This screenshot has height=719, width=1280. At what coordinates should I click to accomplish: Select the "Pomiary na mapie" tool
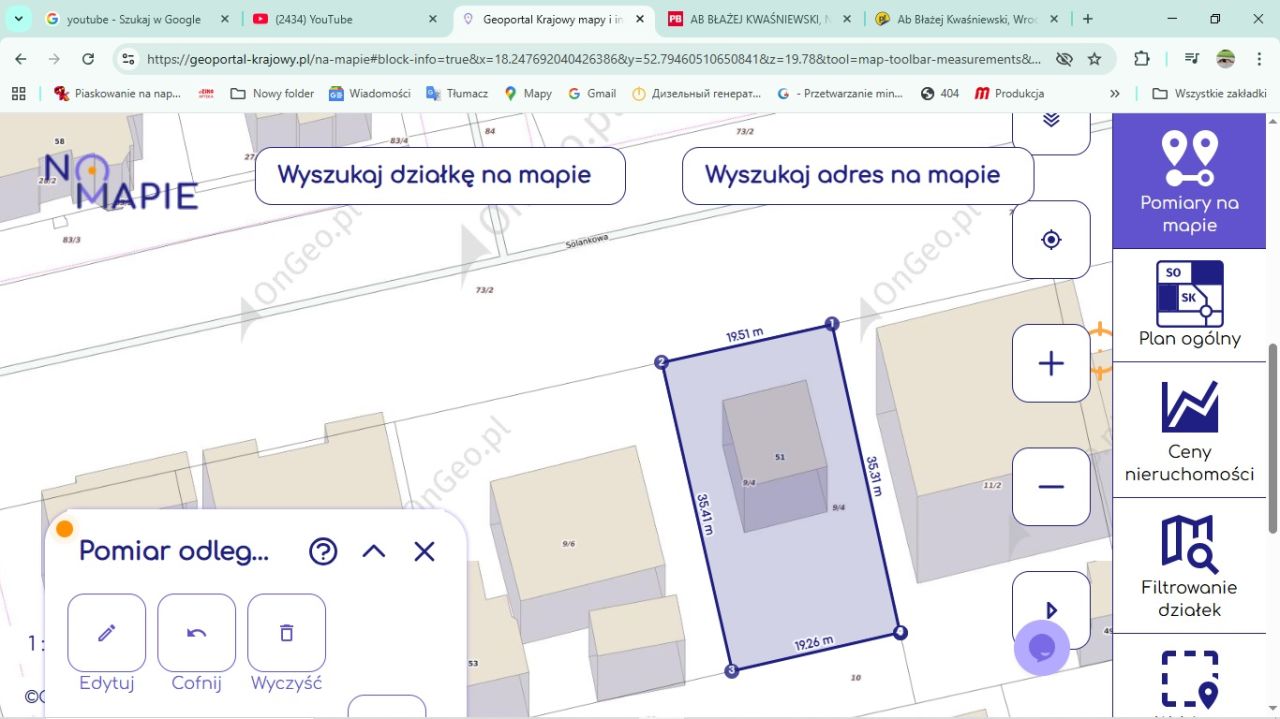(1189, 180)
